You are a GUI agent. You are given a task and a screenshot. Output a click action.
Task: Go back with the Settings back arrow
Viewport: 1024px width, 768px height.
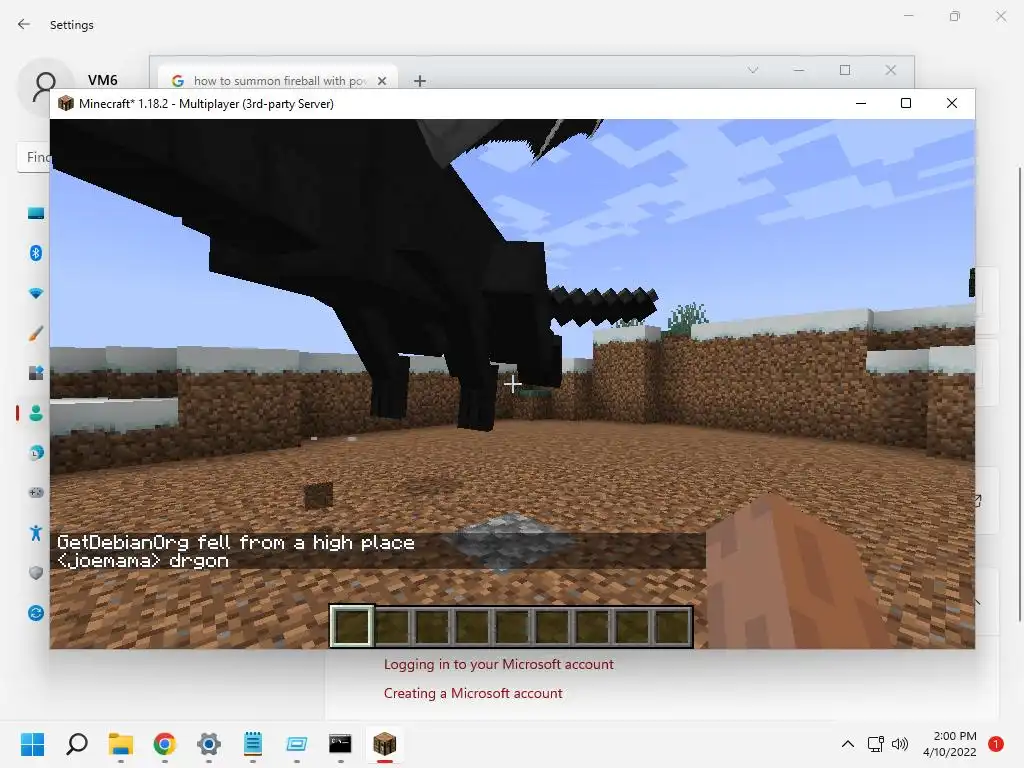tap(24, 24)
